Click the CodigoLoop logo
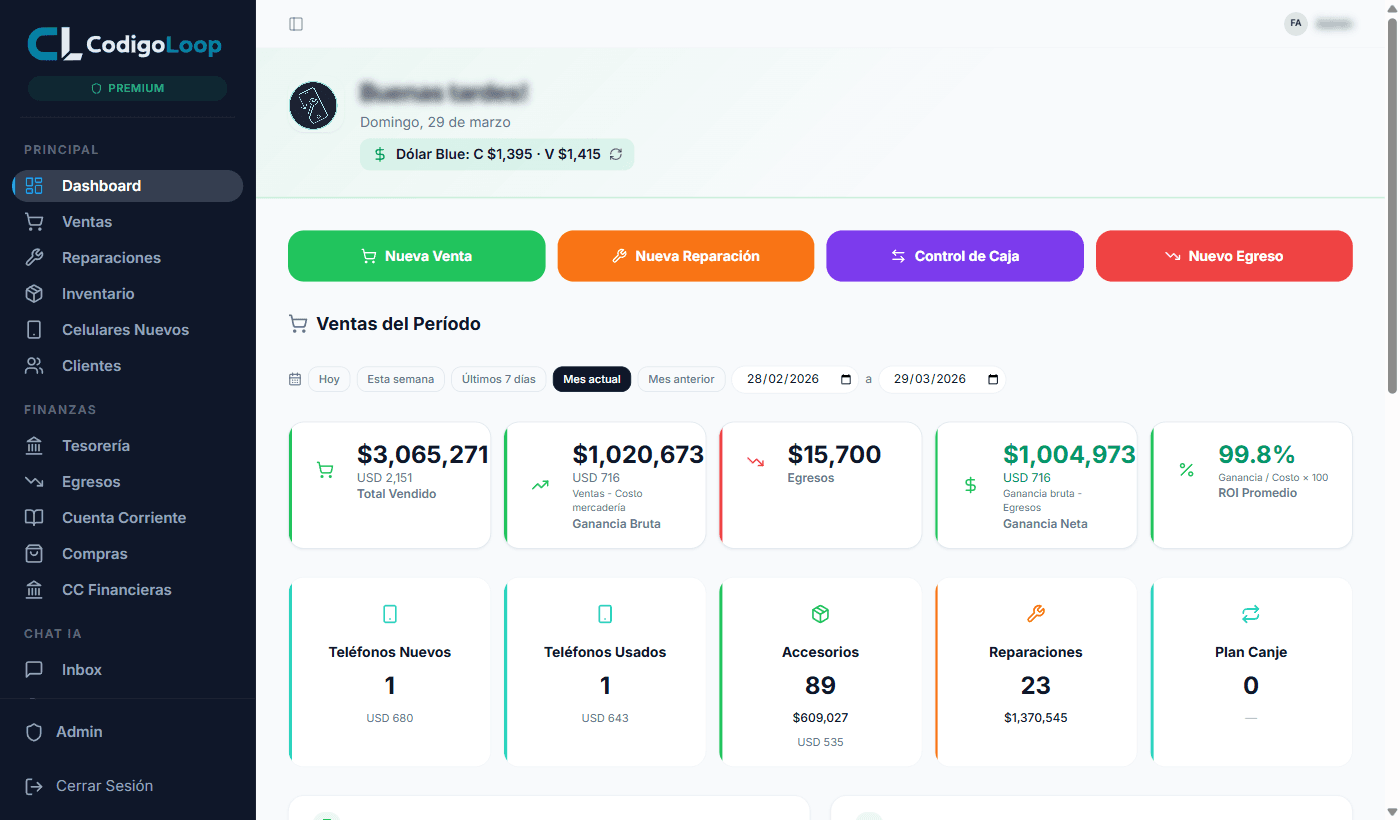The image size is (1400, 820). (x=124, y=44)
